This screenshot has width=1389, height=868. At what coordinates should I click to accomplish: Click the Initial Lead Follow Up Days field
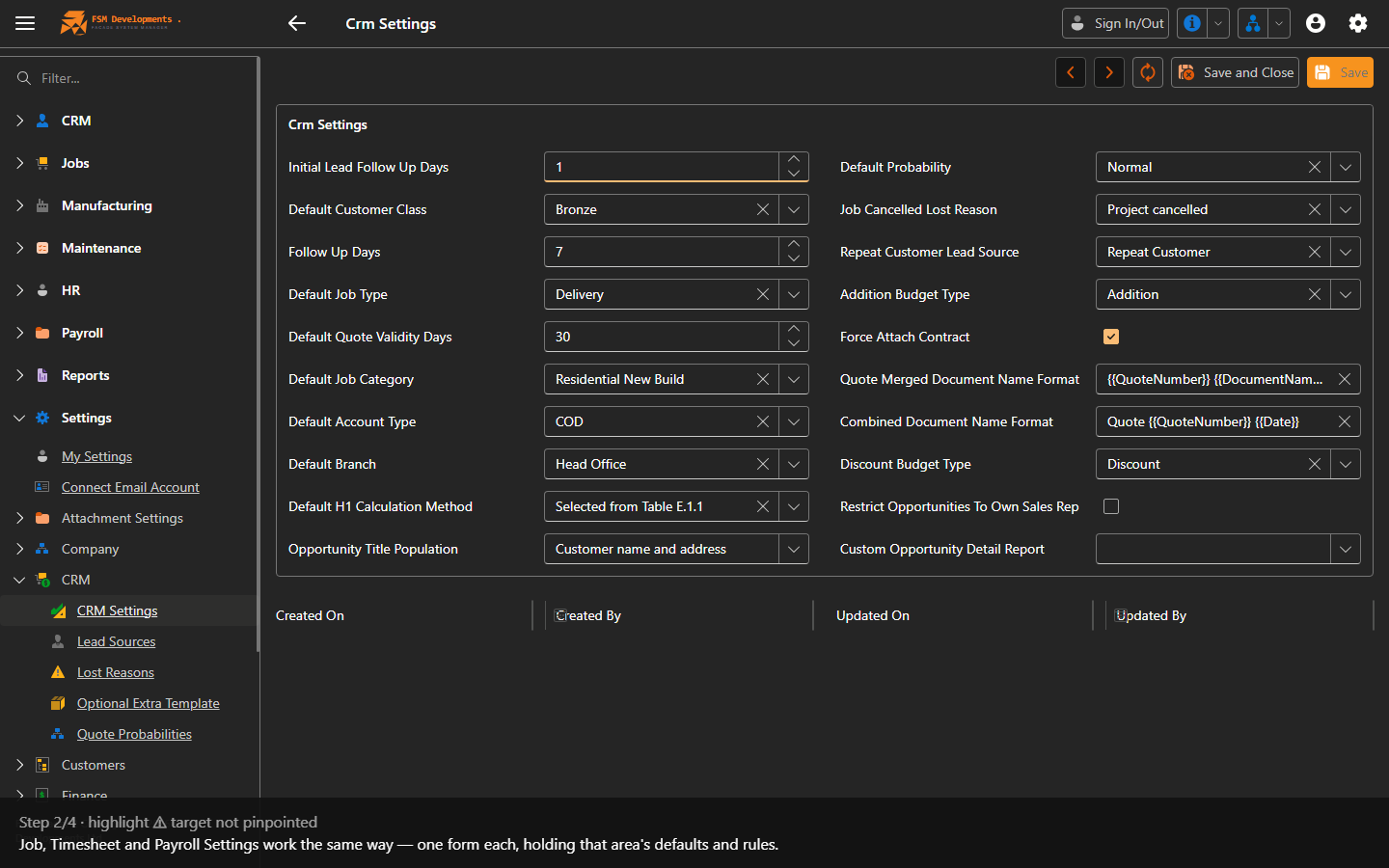click(x=661, y=167)
